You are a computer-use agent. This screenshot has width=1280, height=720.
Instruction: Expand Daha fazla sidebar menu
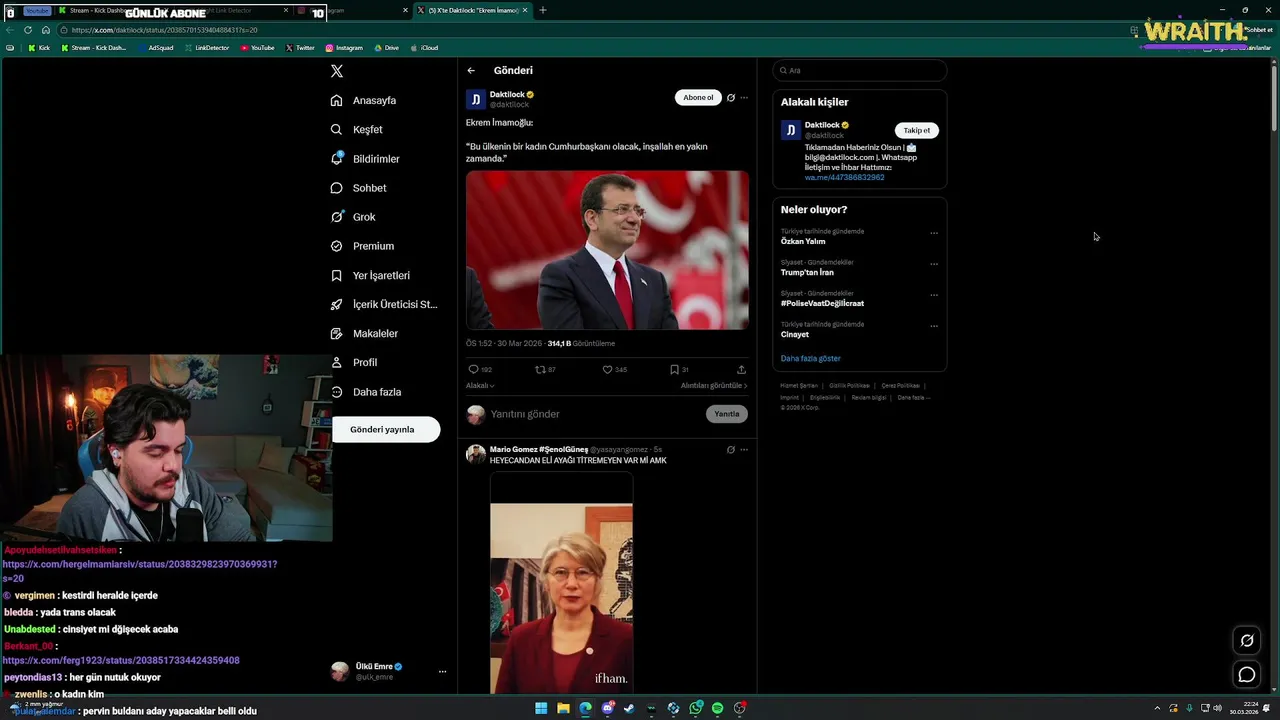366,392
